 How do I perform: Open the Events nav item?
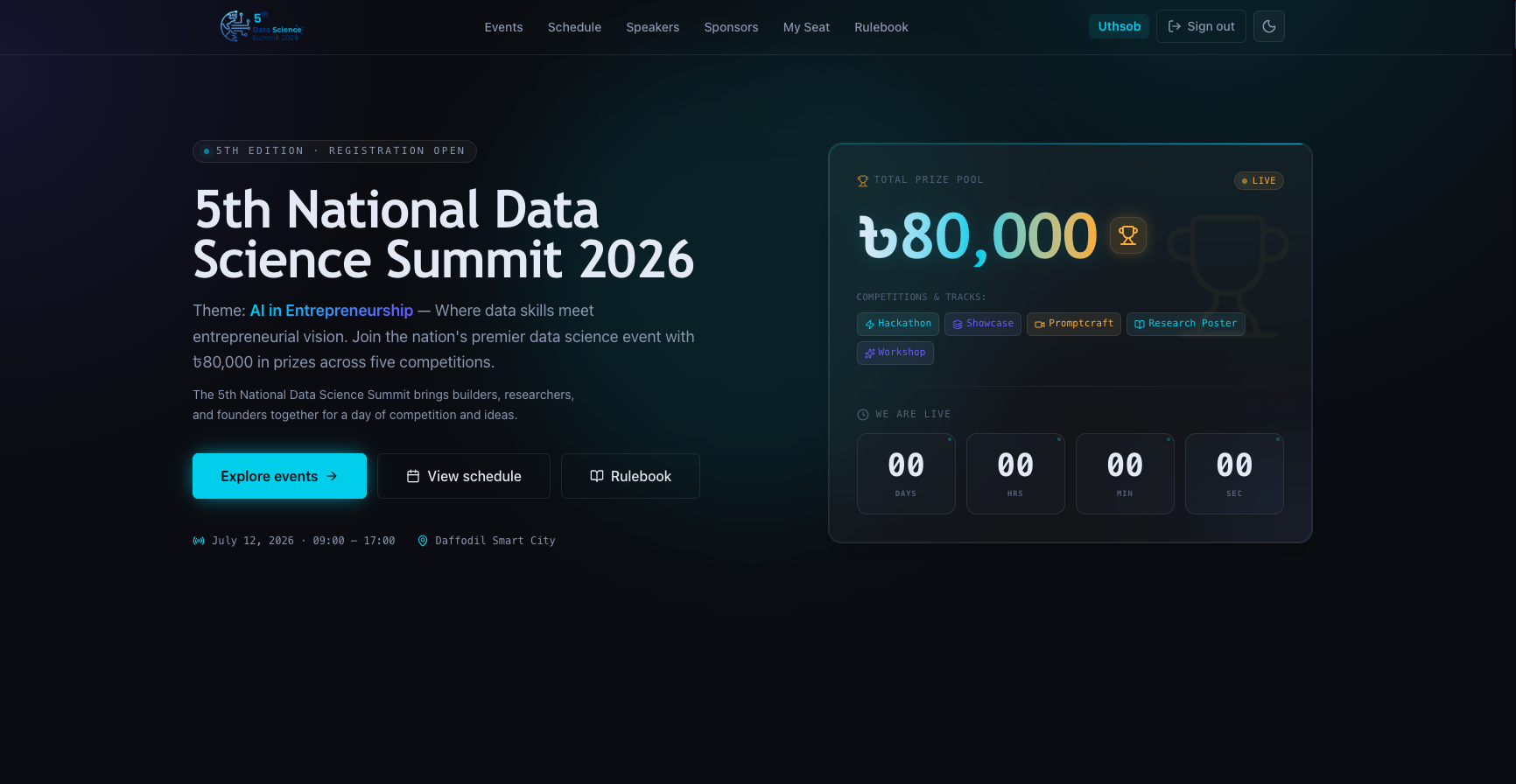503,27
